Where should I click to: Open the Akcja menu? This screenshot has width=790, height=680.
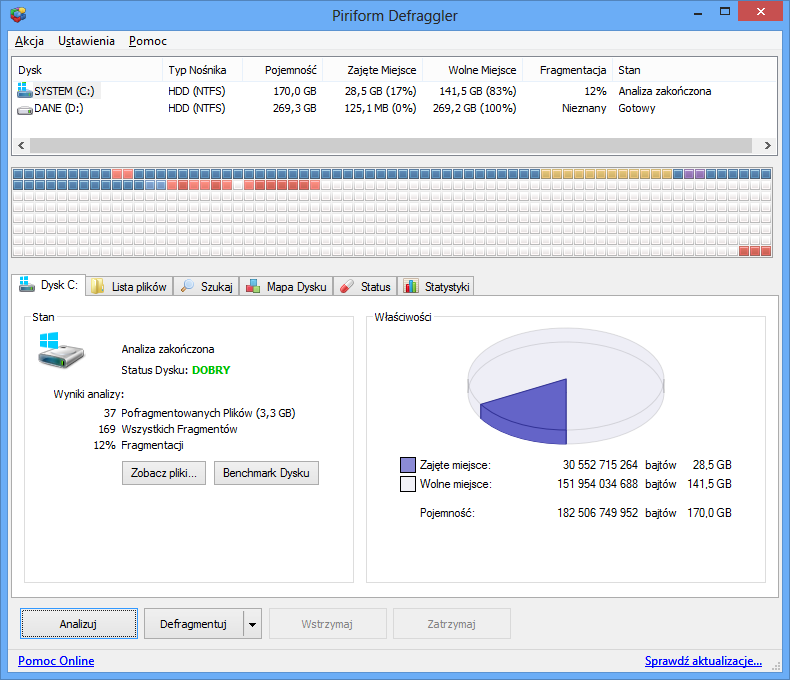pos(29,41)
